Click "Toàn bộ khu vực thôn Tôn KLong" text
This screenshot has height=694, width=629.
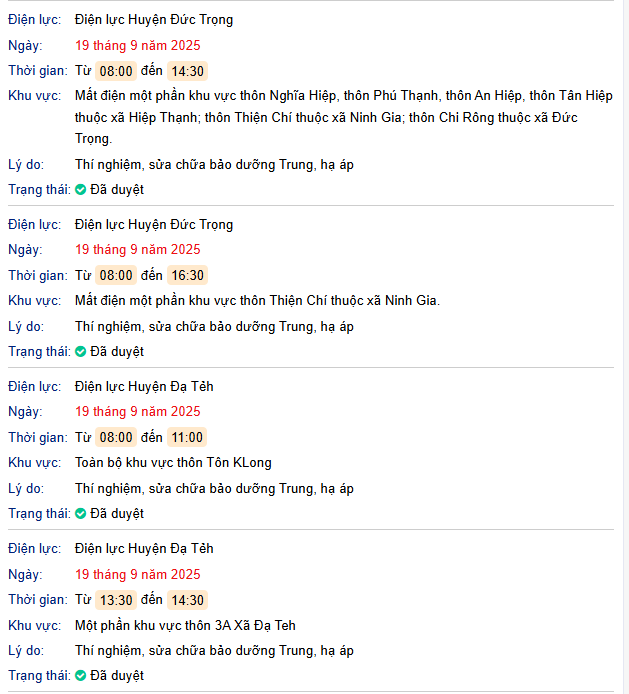(173, 462)
